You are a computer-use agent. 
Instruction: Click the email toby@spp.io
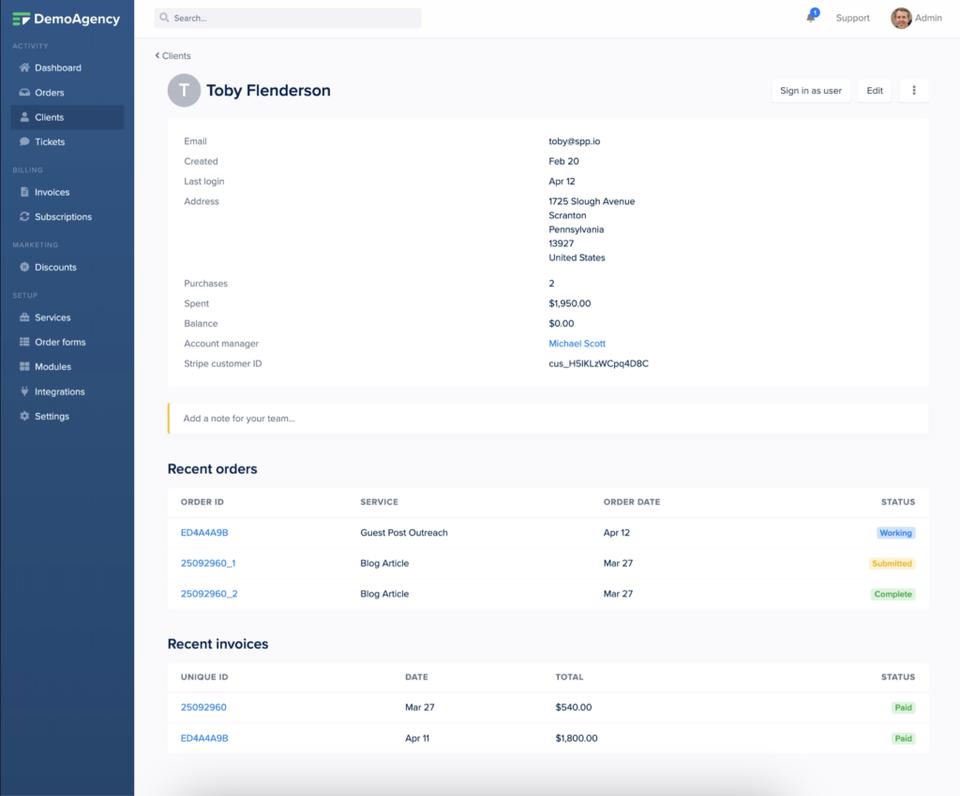[574, 141]
